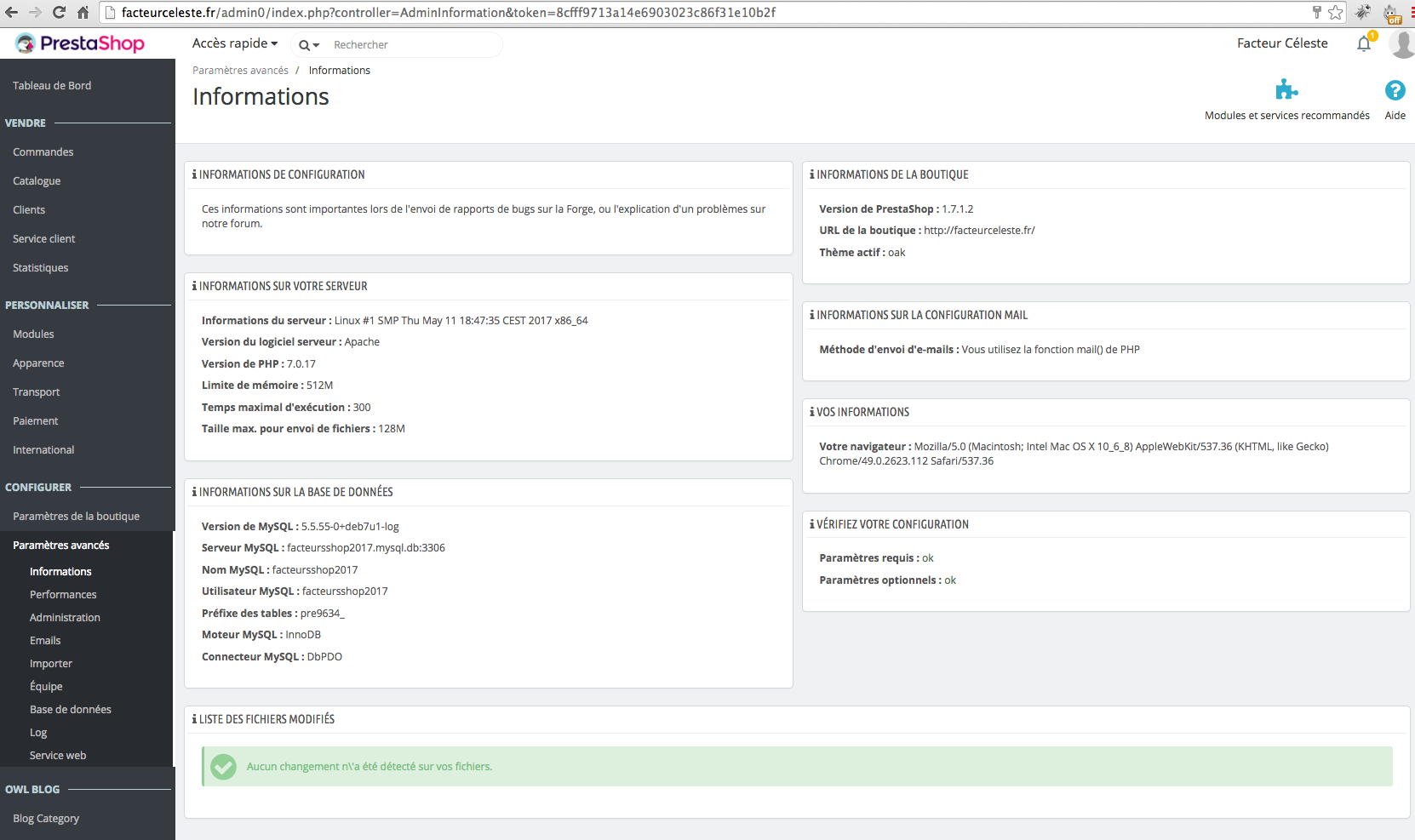Click the Aide question mark icon
The height and width of the screenshot is (840, 1415).
1395,90
